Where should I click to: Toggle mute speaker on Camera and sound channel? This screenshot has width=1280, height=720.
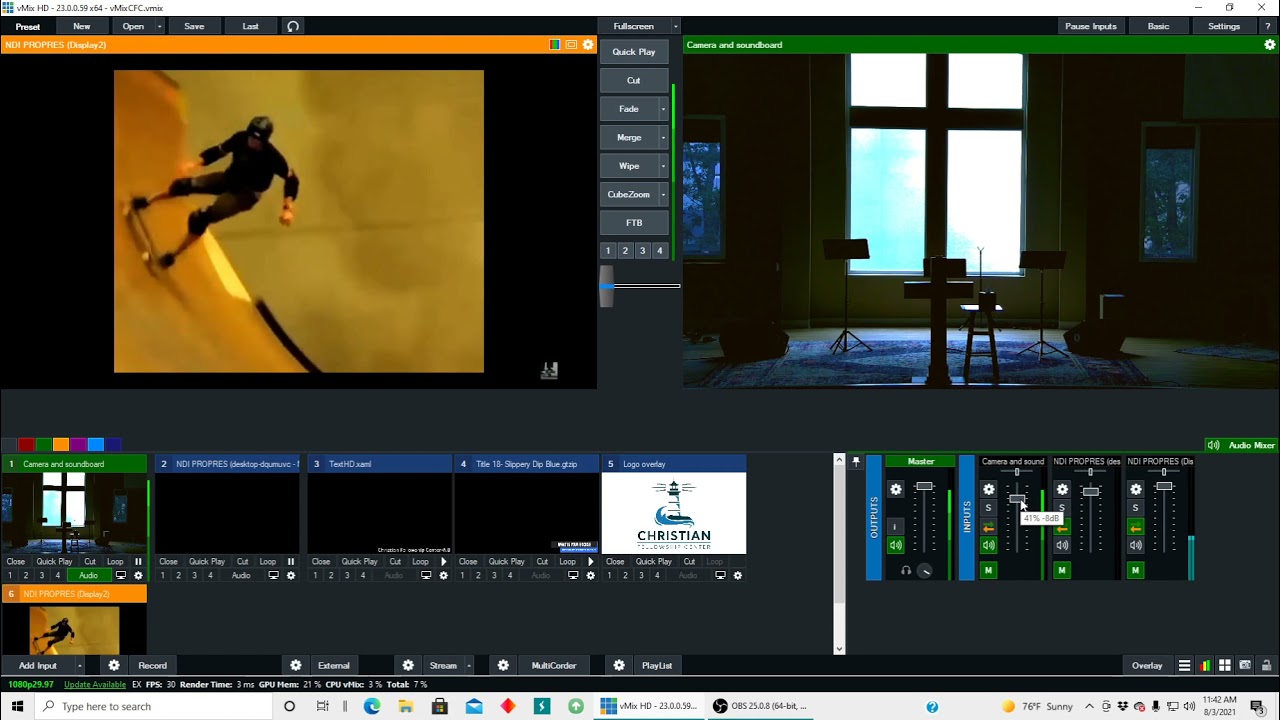[989, 545]
